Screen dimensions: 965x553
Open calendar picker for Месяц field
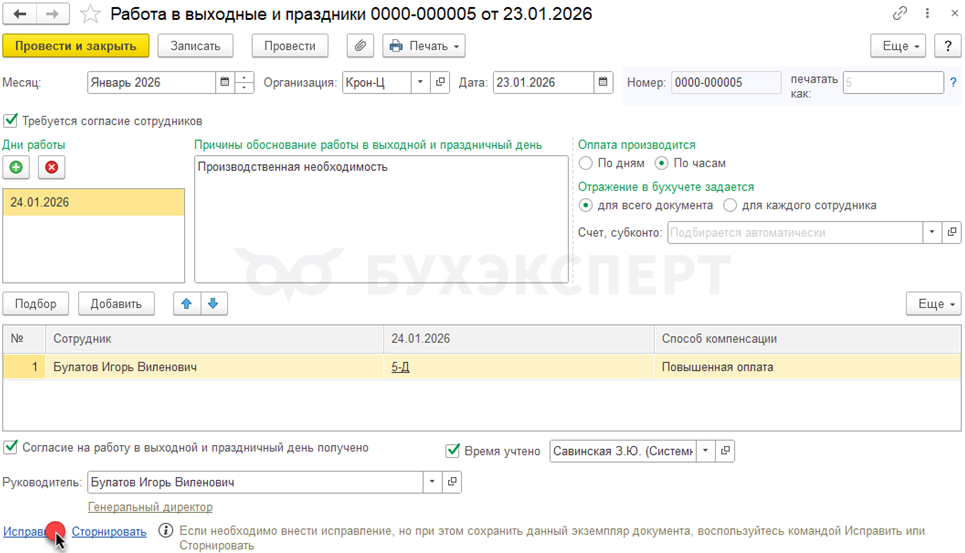225,82
